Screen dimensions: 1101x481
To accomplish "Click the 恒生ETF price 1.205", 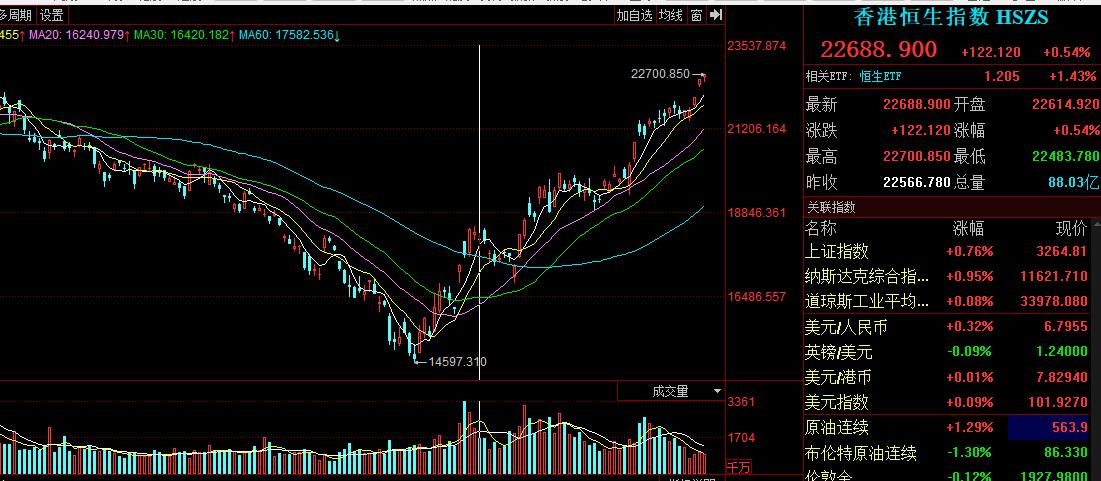I will (1002, 77).
